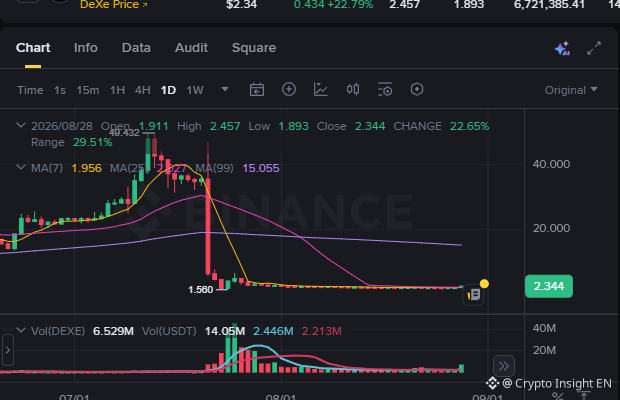Click the CHANGE 22.65% value
Screen dimensions: 620x400
pyautogui.click(x=469, y=126)
